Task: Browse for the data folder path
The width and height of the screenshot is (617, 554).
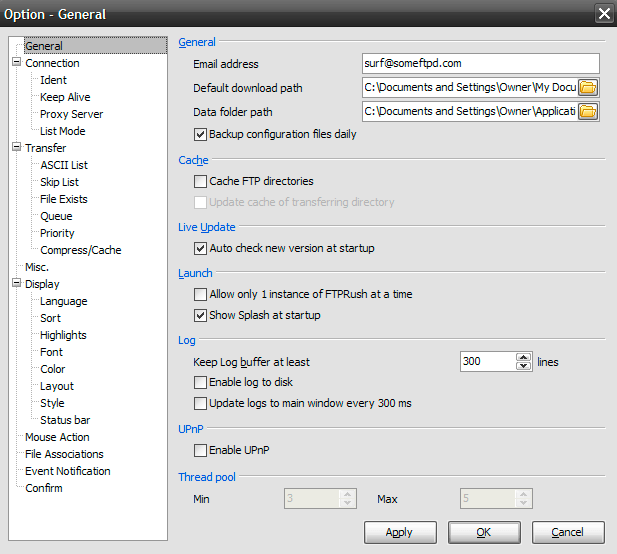Action: coord(588,112)
